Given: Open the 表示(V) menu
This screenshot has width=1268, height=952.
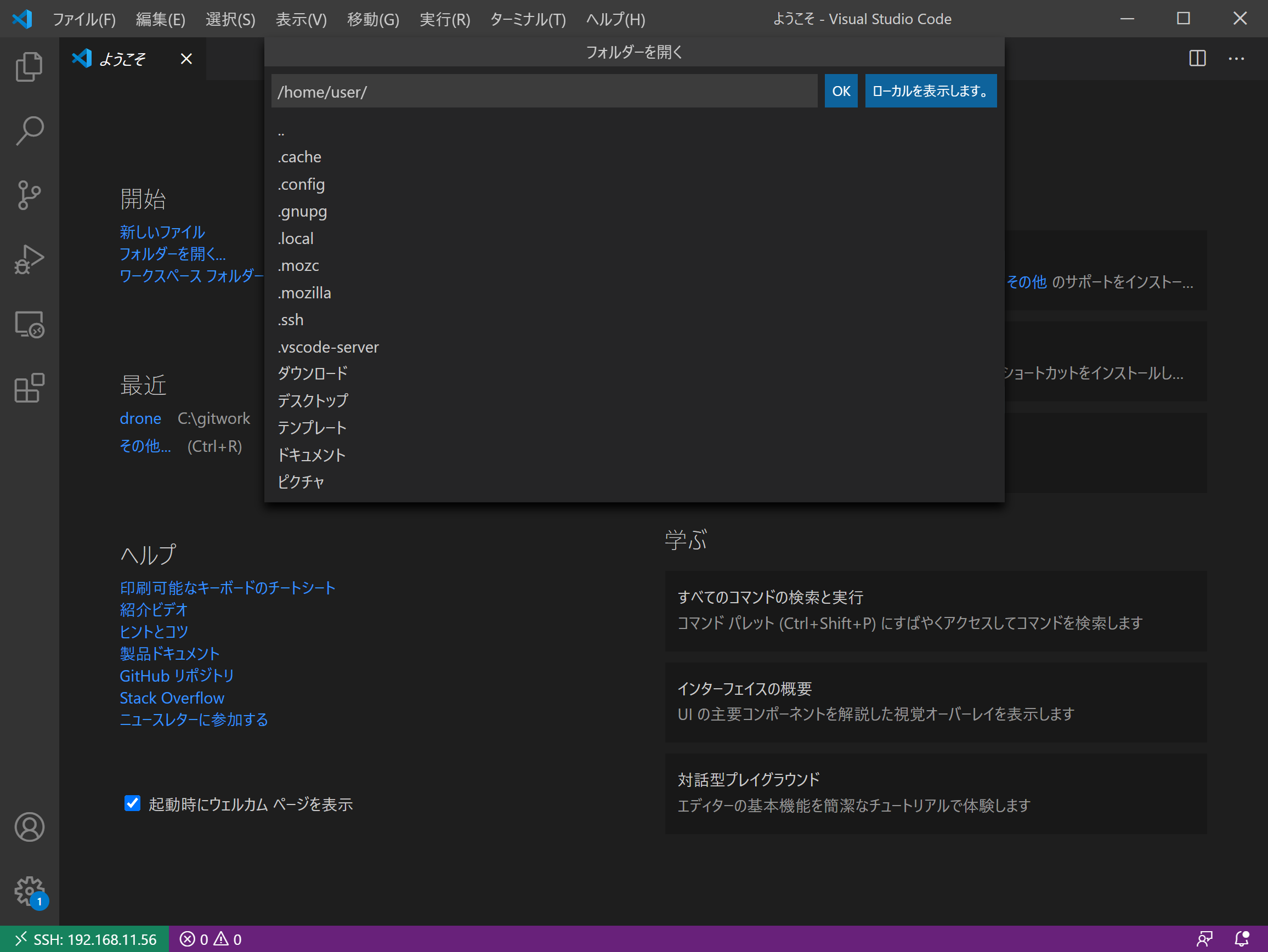Looking at the screenshot, I should point(301,20).
